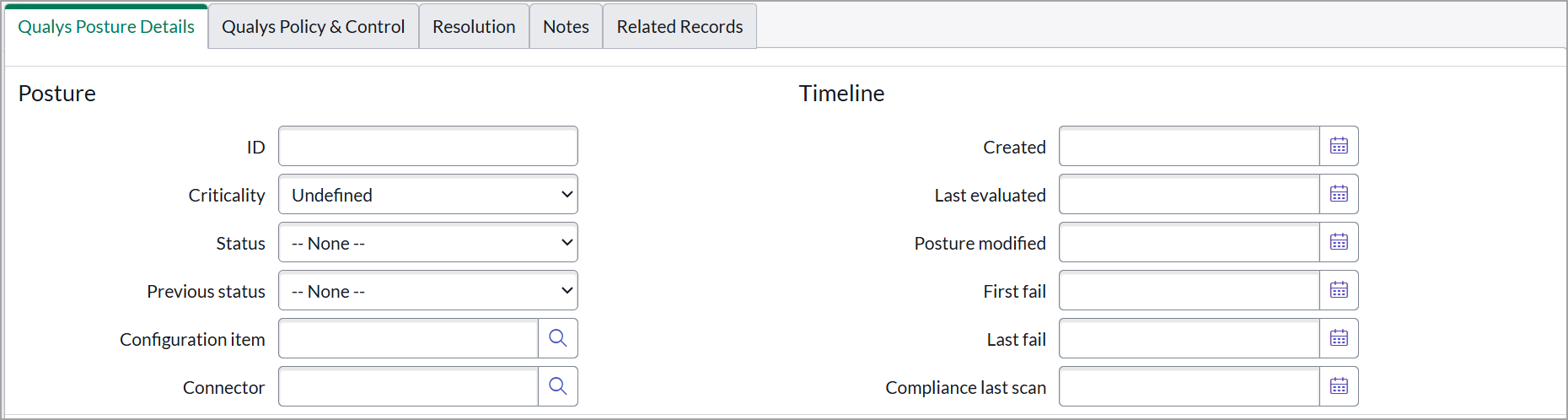
Task: Select the Qualys Posture Details tab
Action: (x=106, y=27)
